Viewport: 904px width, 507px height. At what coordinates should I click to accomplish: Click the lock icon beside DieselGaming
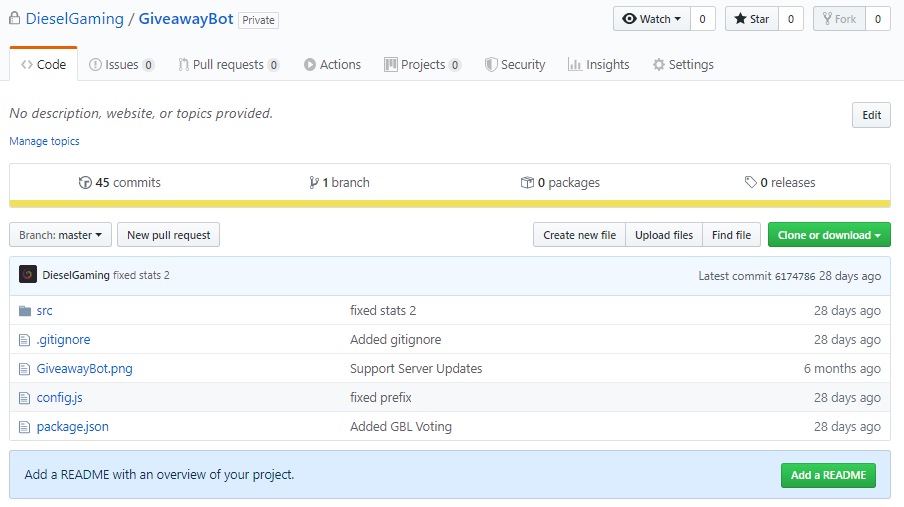click(15, 18)
